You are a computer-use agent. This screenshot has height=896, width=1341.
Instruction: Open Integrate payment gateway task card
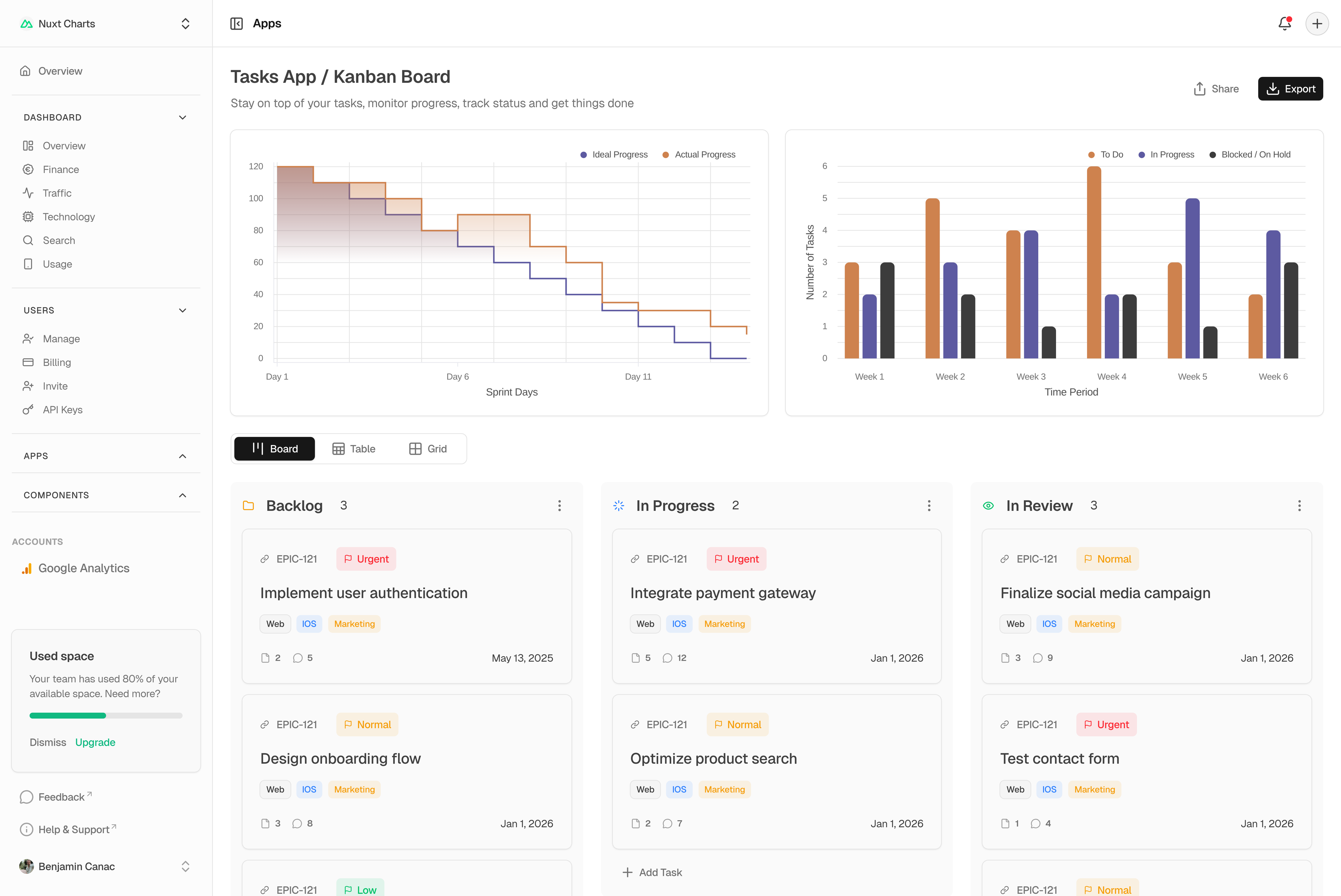[723, 593]
